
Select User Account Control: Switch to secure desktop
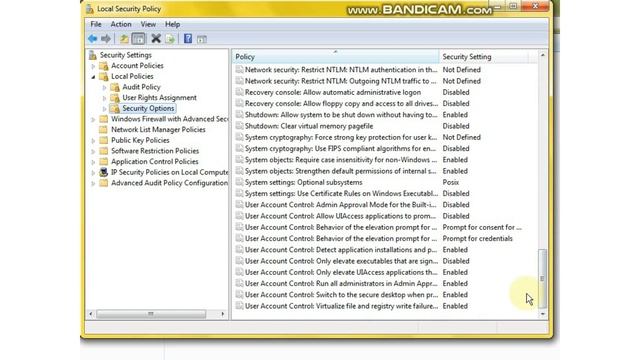(x=341, y=295)
